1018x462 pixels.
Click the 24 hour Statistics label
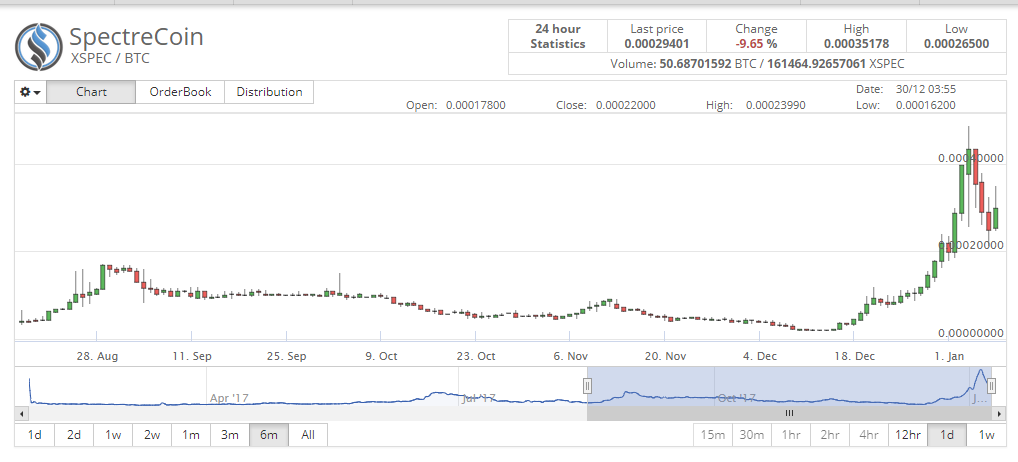558,36
